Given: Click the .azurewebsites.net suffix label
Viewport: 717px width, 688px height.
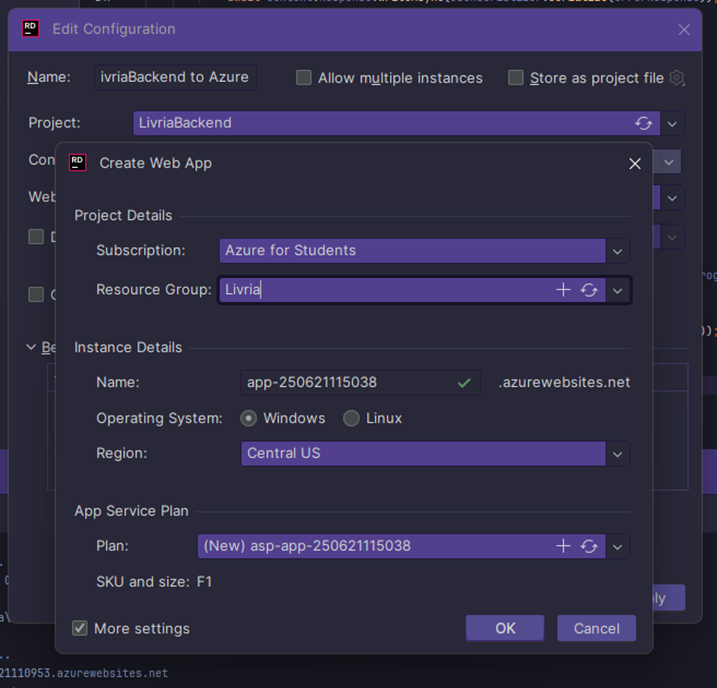Looking at the screenshot, I should (564, 382).
